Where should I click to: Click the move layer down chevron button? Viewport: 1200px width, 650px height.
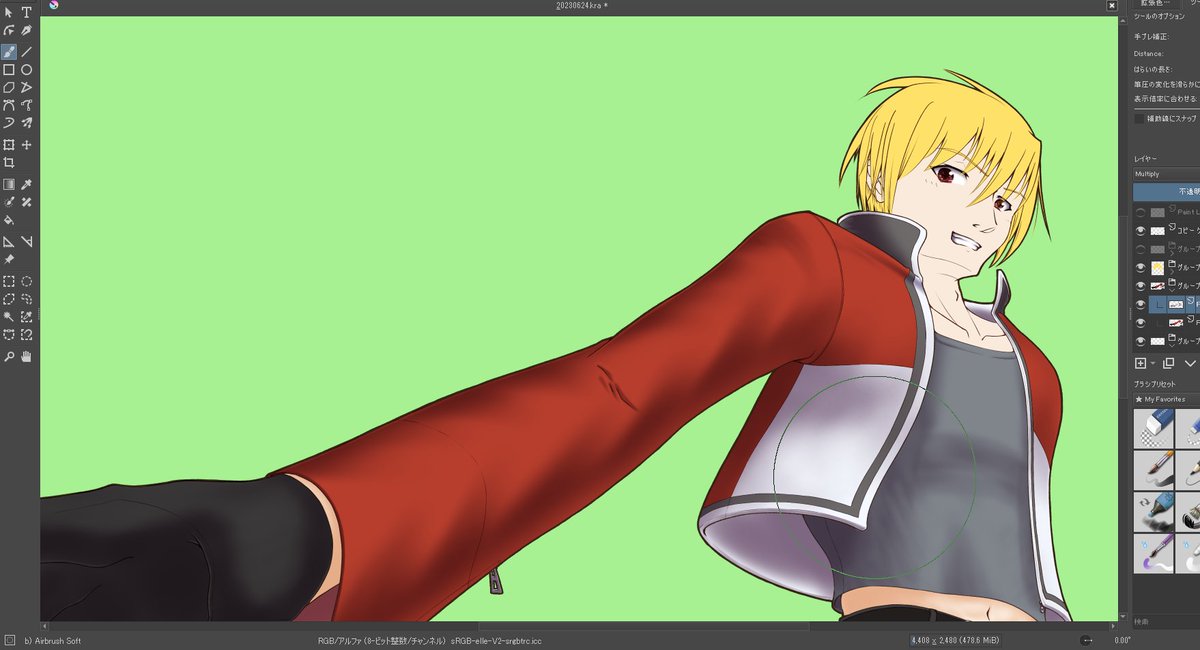pyautogui.click(x=1190, y=363)
